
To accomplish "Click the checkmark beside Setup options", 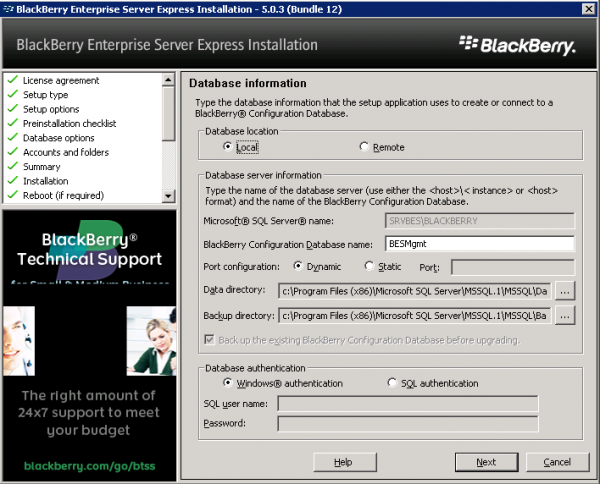I will pyautogui.click(x=13, y=108).
